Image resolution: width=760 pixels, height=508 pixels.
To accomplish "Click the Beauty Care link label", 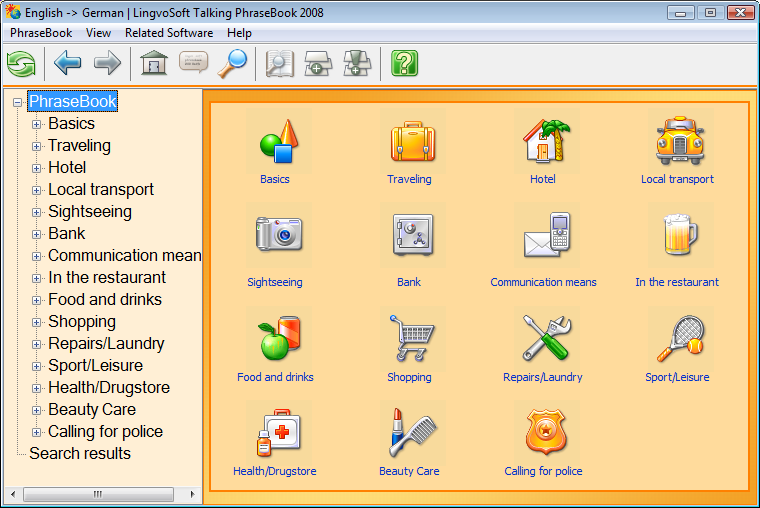I will pos(409,471).
